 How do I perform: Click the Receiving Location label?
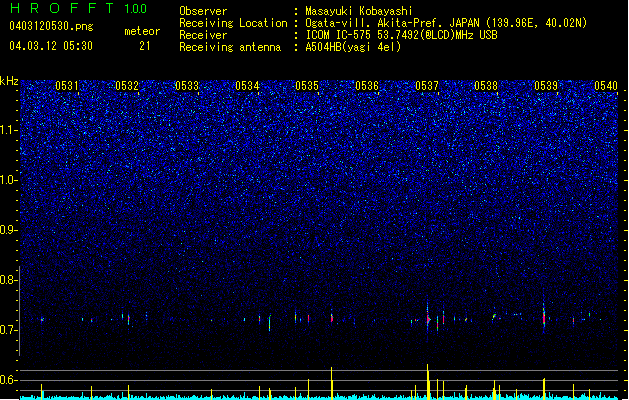pyautogui.click(x=233, y=23)
